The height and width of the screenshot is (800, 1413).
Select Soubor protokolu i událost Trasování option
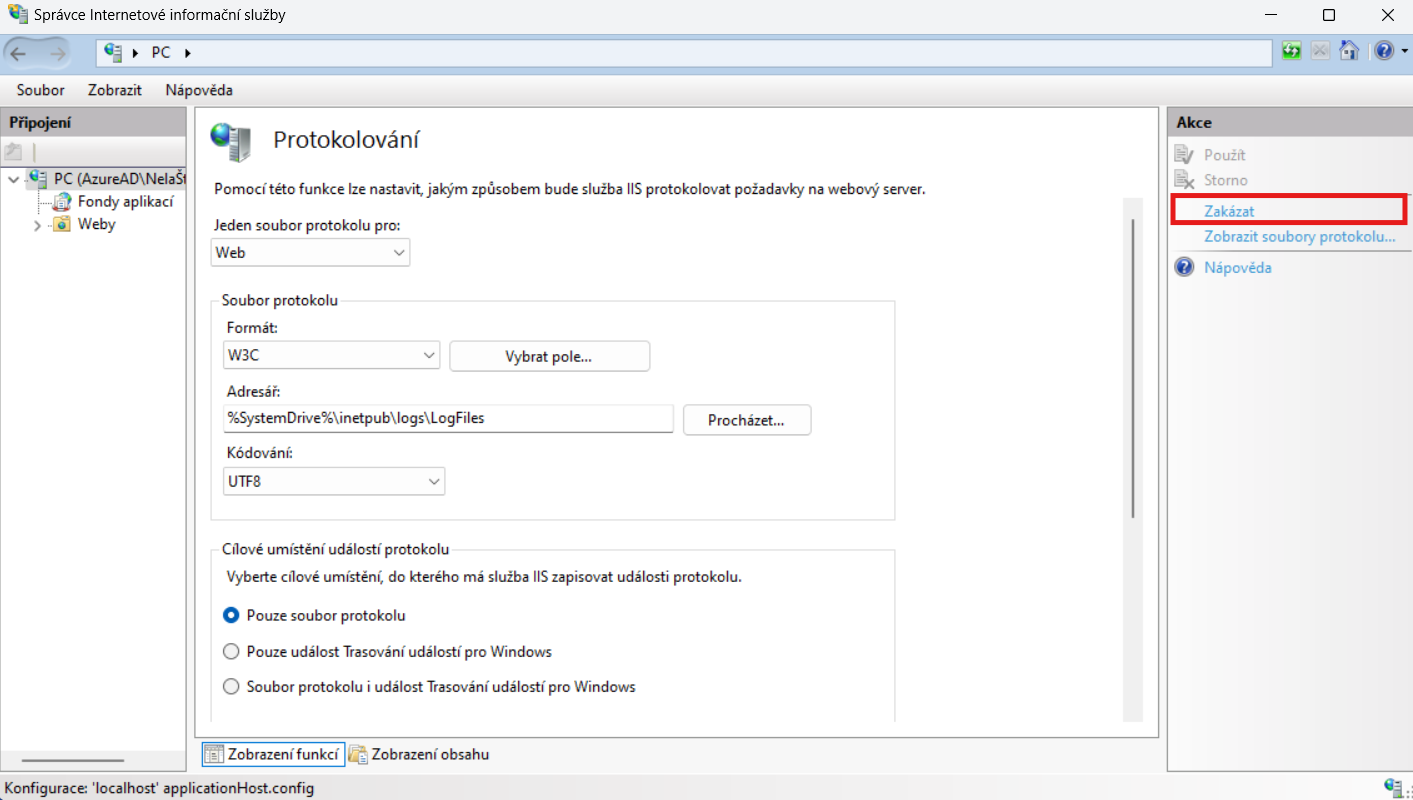click(x=231, y=687)
